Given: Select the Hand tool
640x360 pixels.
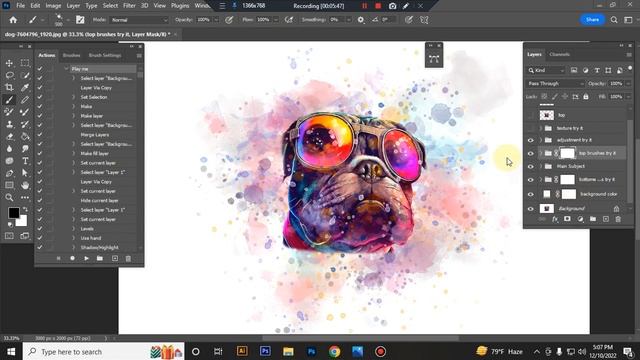Looking at the screenshot, I should point(25,185).
